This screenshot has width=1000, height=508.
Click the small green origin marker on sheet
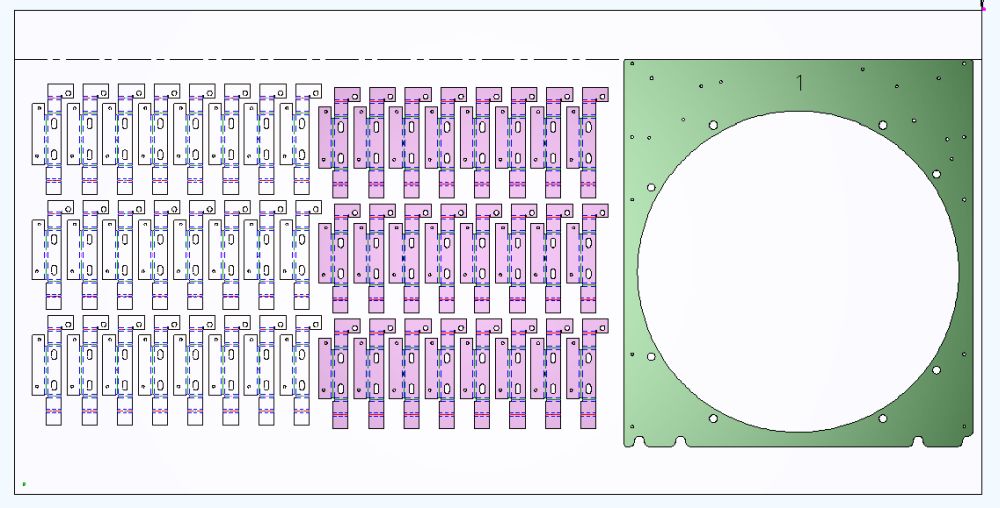pyautogui.click(x=24, y=485)
